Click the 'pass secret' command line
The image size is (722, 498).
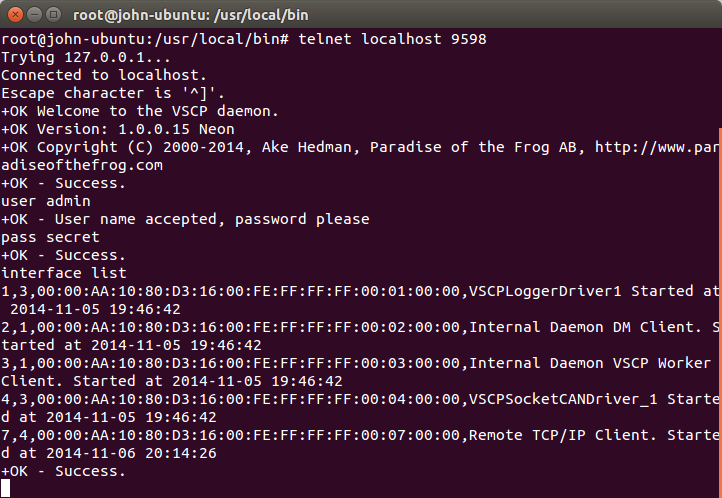click(50, 237)
